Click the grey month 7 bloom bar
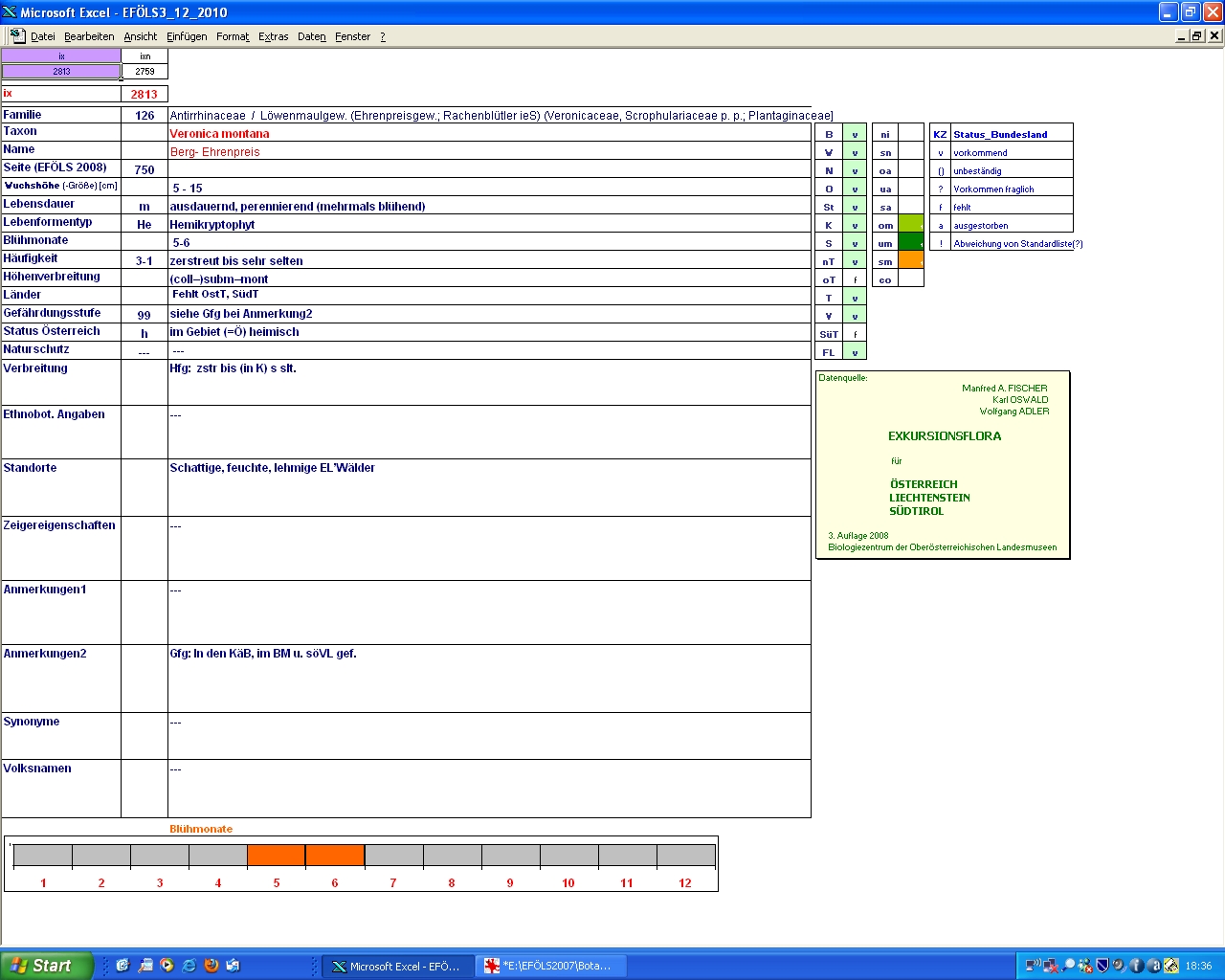Image resolution: width=1225 pixels, height=980 pixels. coord(393,855)
